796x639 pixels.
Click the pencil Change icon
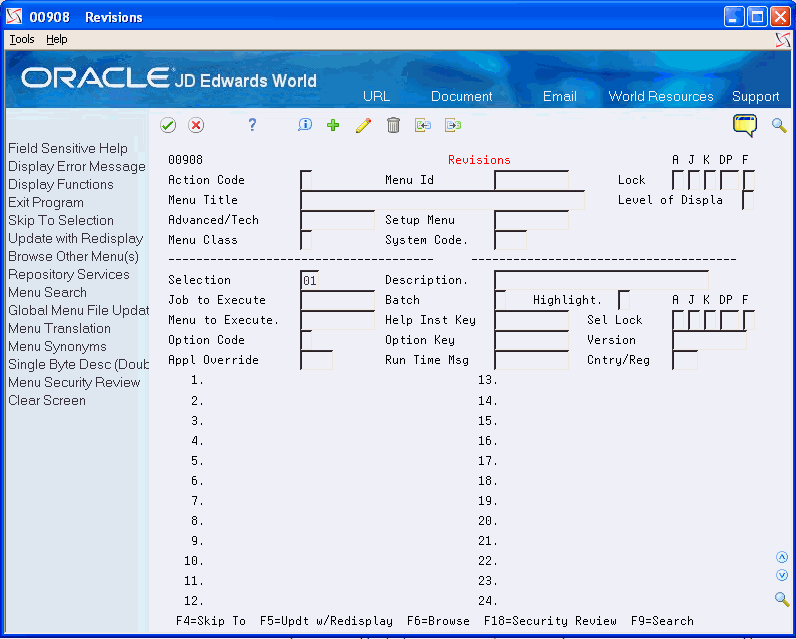tap(363, 125)
